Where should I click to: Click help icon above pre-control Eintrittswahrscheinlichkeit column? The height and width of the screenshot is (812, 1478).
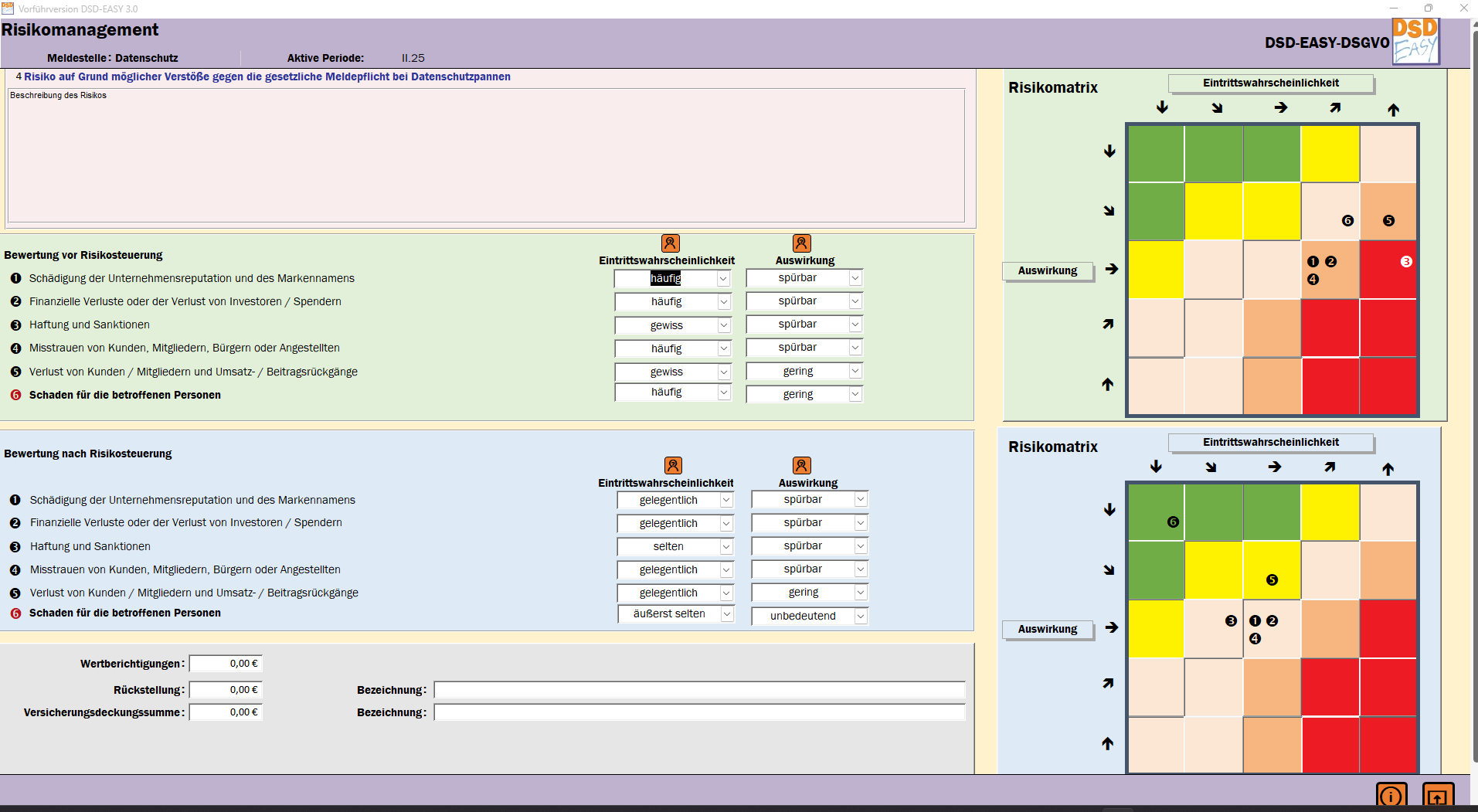click(670, 243)
